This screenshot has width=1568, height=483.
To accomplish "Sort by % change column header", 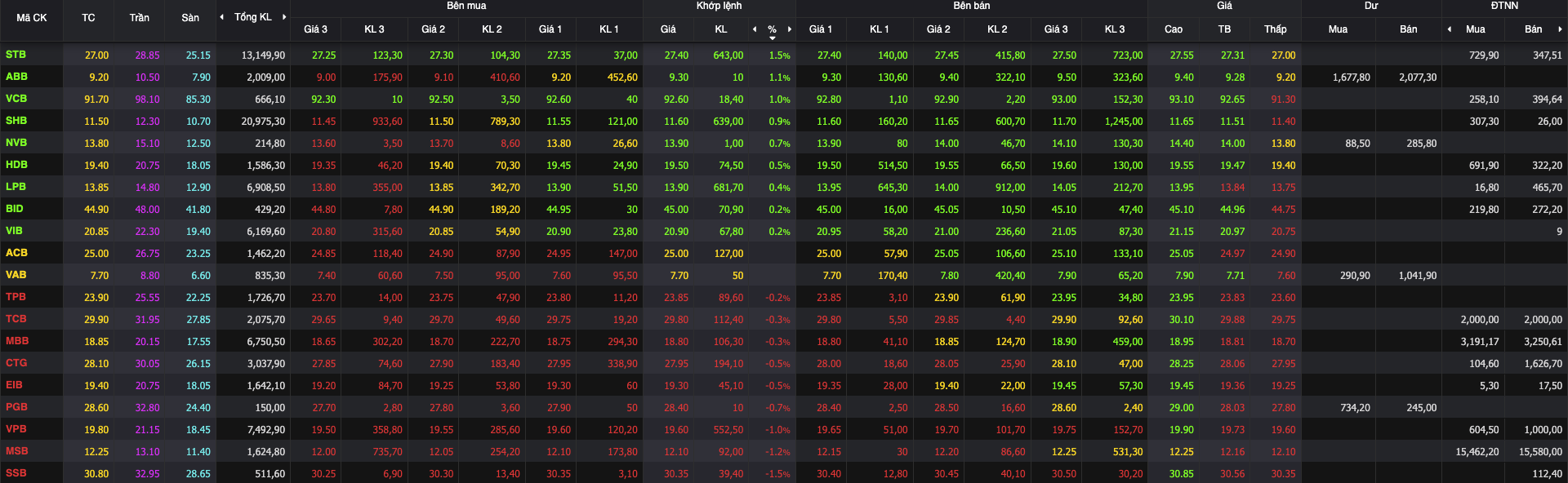I will click(772, 29).
